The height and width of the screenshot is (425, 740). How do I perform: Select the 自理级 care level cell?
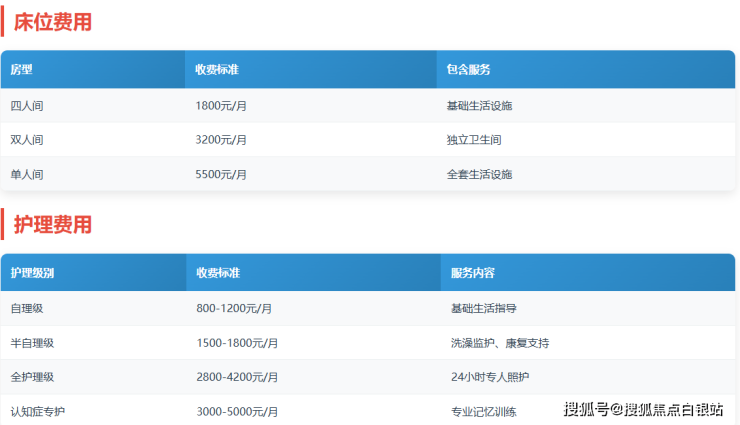tap(27, 308)
